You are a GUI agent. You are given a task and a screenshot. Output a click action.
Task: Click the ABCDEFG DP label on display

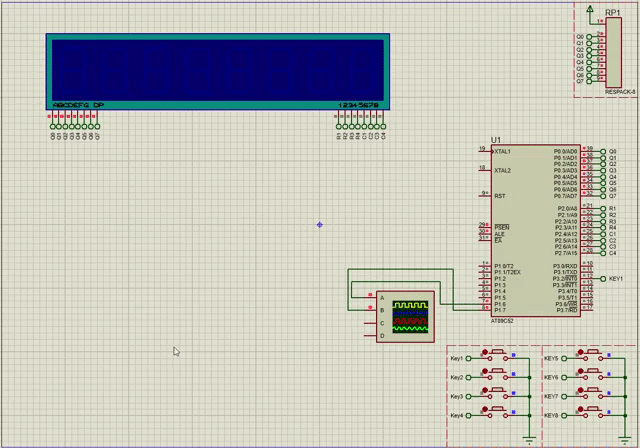[x=78, y=105]
